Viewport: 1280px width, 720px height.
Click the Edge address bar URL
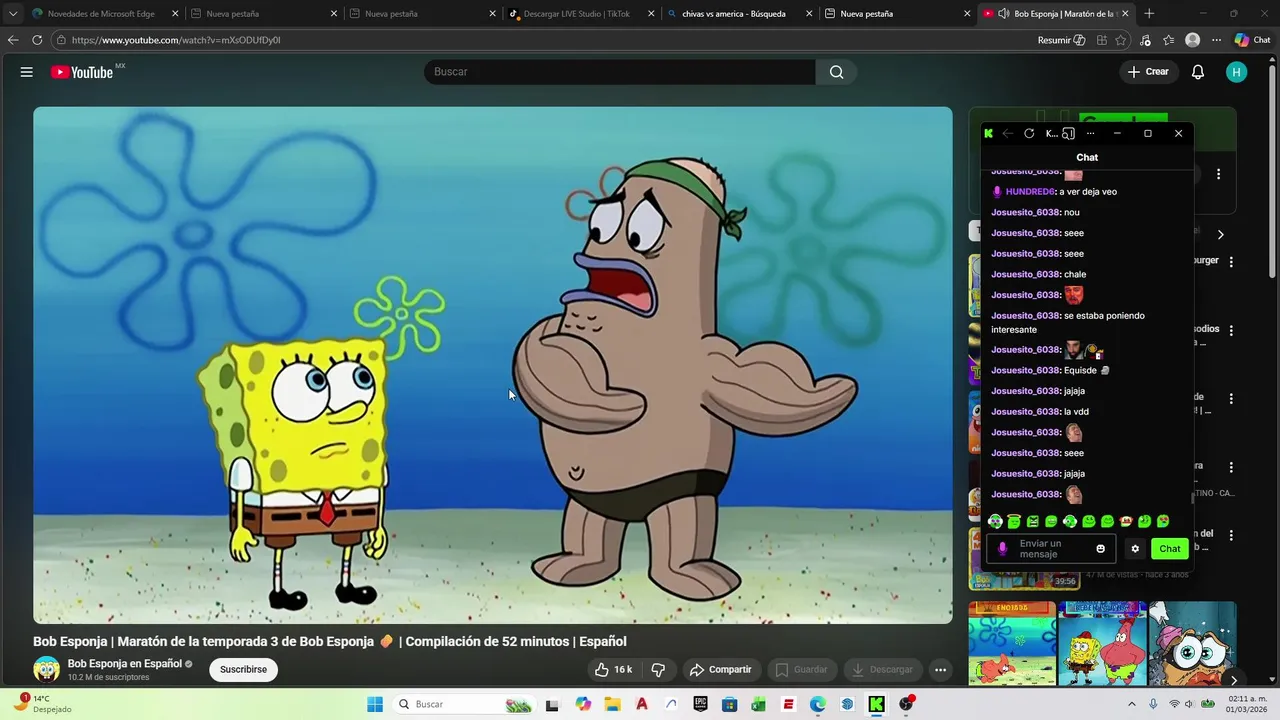pos(176,40)
